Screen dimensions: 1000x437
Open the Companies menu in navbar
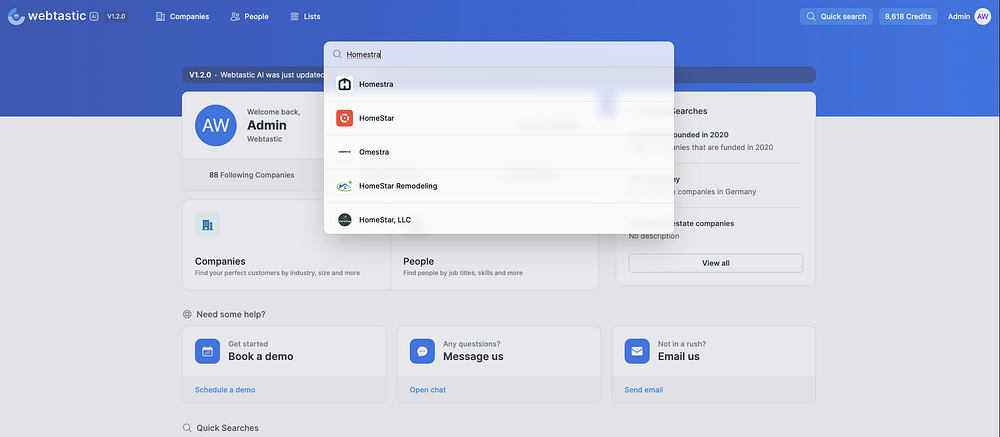(x=182, y=17)
